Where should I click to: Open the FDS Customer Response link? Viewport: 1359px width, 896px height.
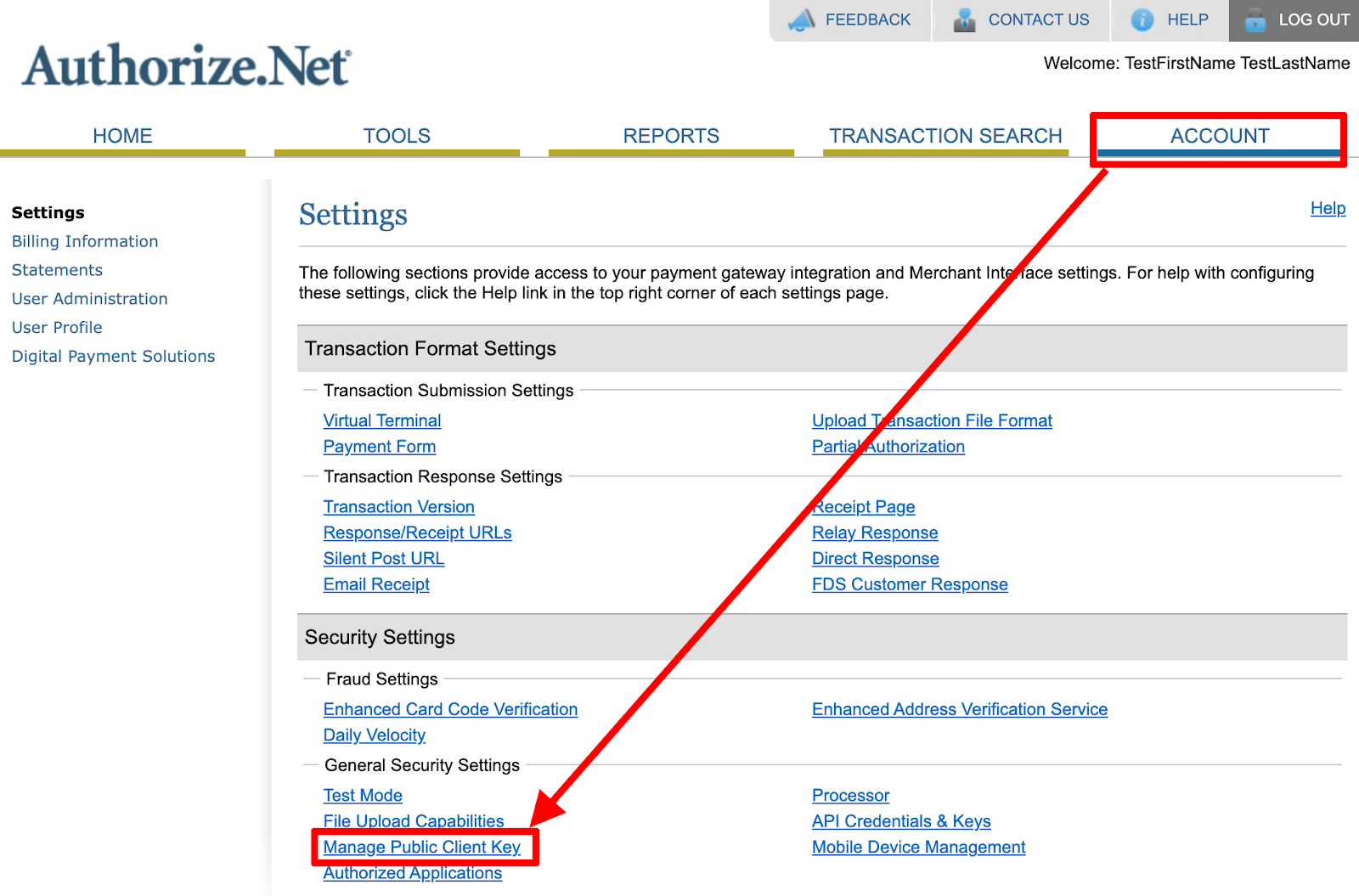click(x=910, y=584)
